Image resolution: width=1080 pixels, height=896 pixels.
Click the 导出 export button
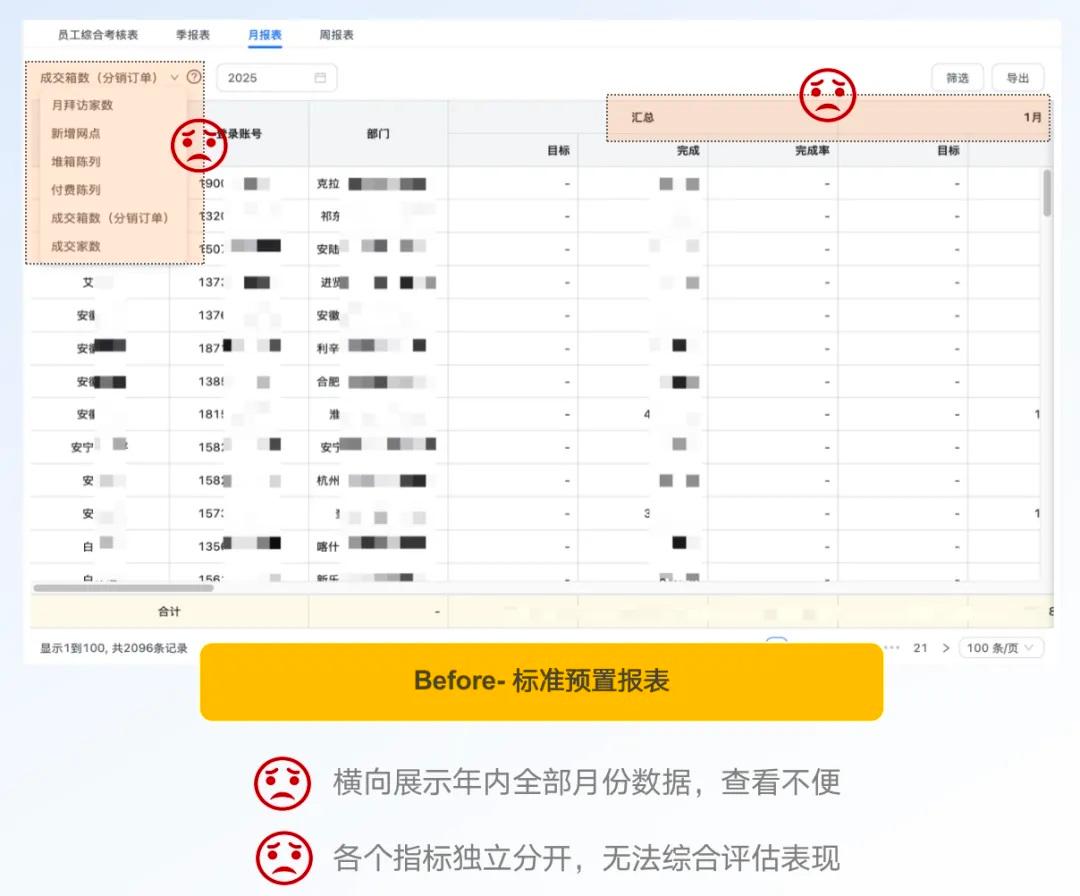pos(1018,77)
